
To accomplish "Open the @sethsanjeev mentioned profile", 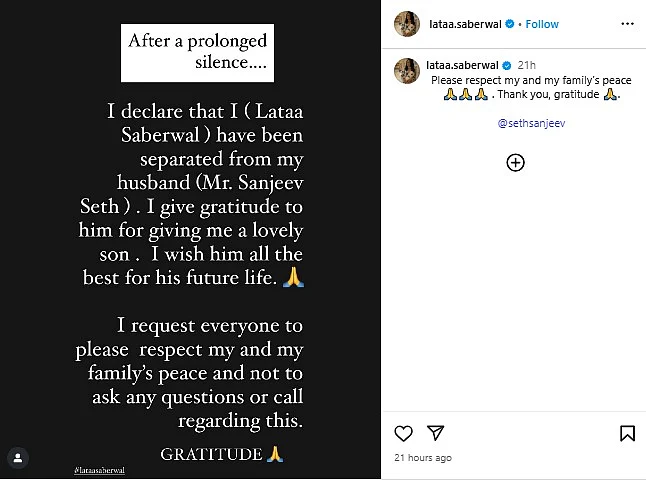I will (x=531, y=123).
